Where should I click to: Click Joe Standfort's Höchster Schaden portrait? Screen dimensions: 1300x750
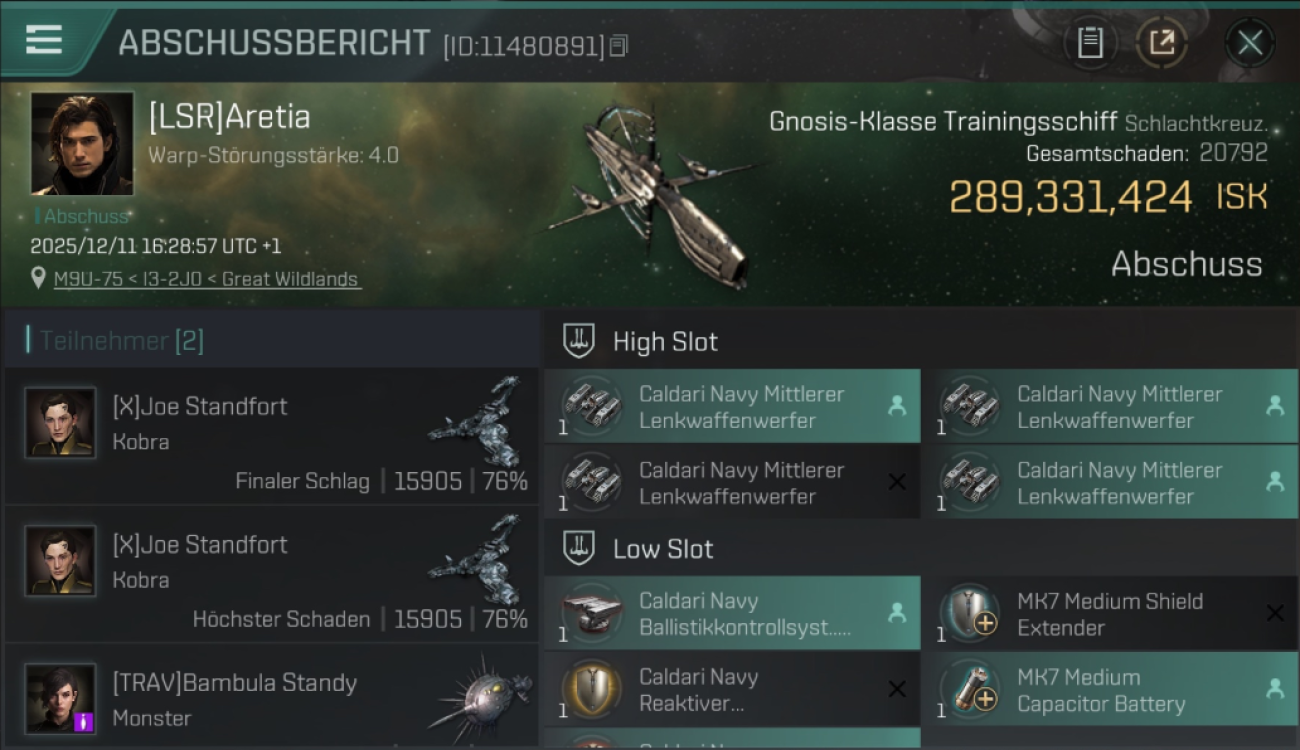[60, 561]
